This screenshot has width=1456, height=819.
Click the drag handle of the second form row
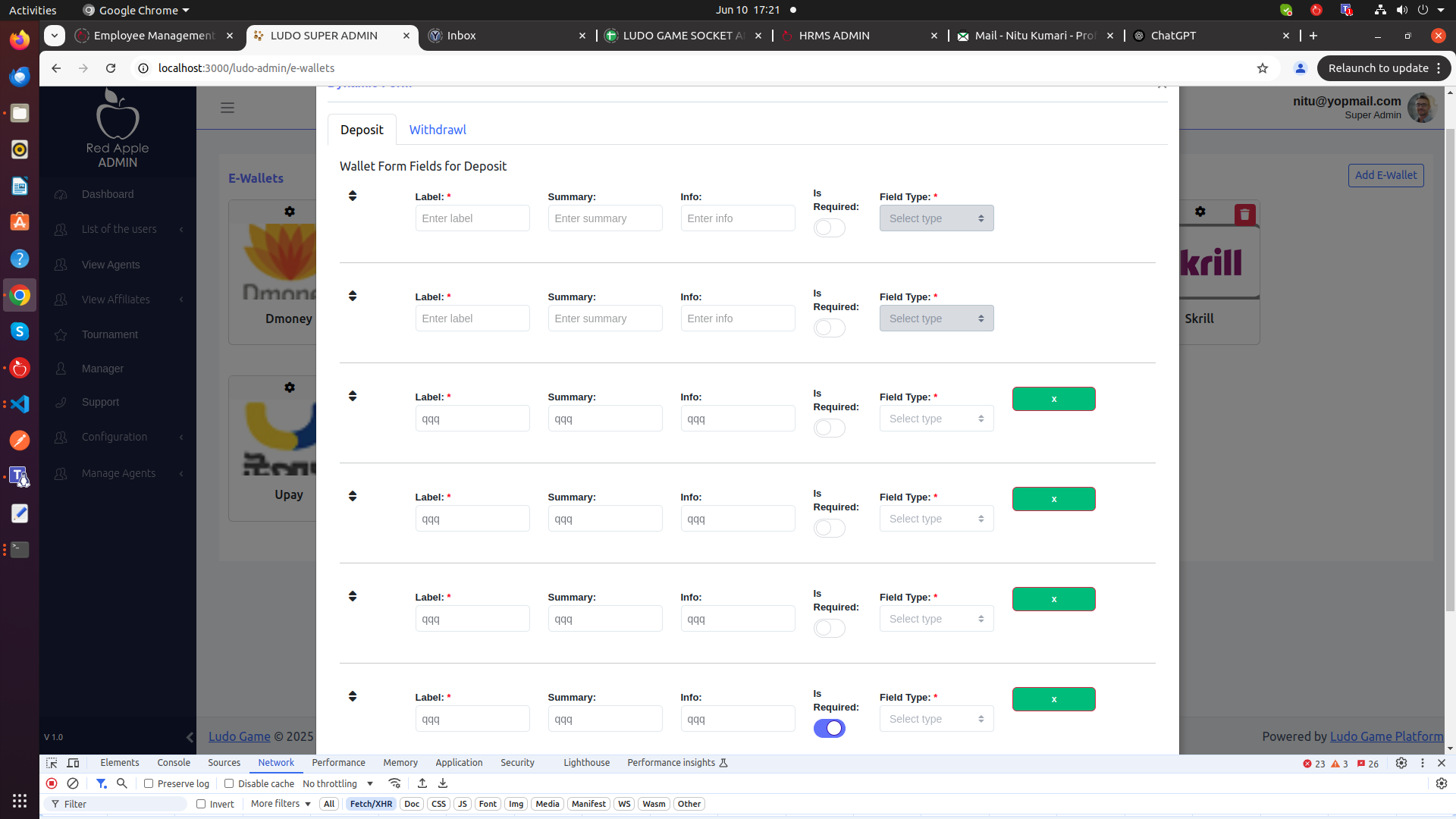[353, 296]
